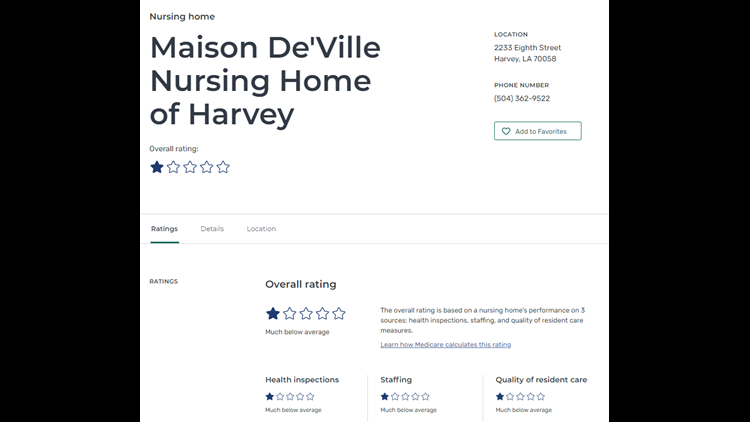Click the RATINGS sidebar label
This screenshot has width=750, height=422.
(164, 281)
